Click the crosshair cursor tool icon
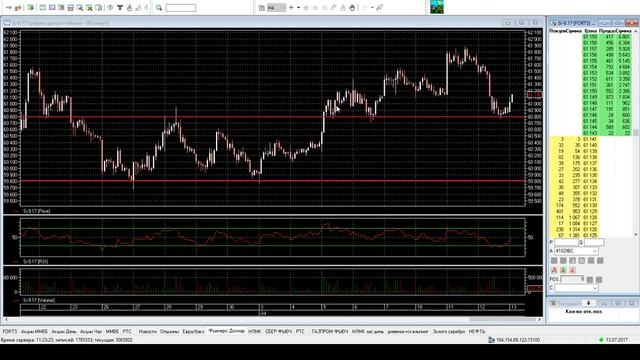 306,8
